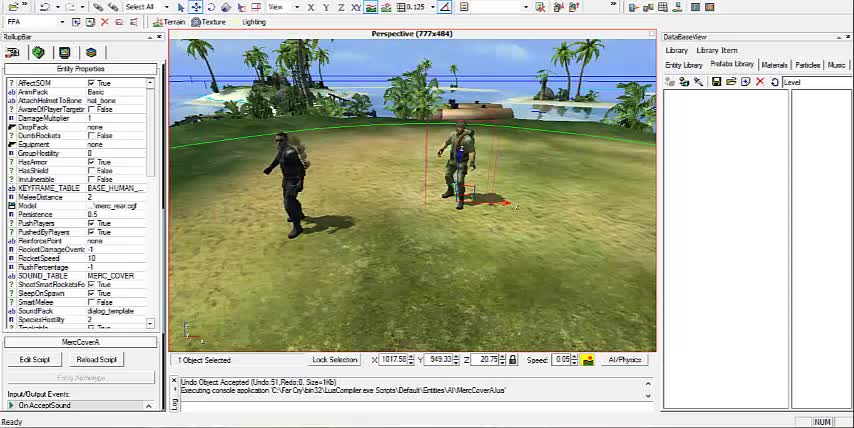The image size is (854, 428).
Task: Open the empty selection-set combo box
Action: [501, 7]
